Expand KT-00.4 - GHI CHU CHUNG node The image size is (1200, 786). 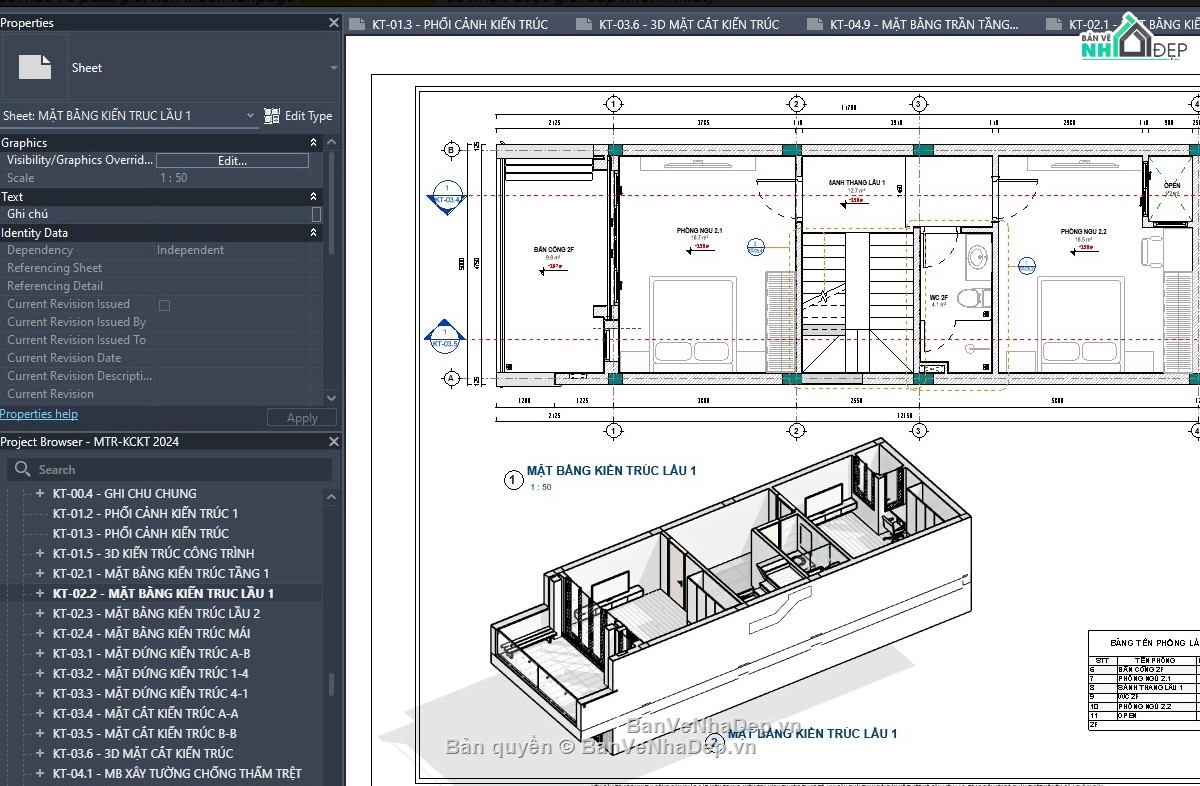[40, 493]
